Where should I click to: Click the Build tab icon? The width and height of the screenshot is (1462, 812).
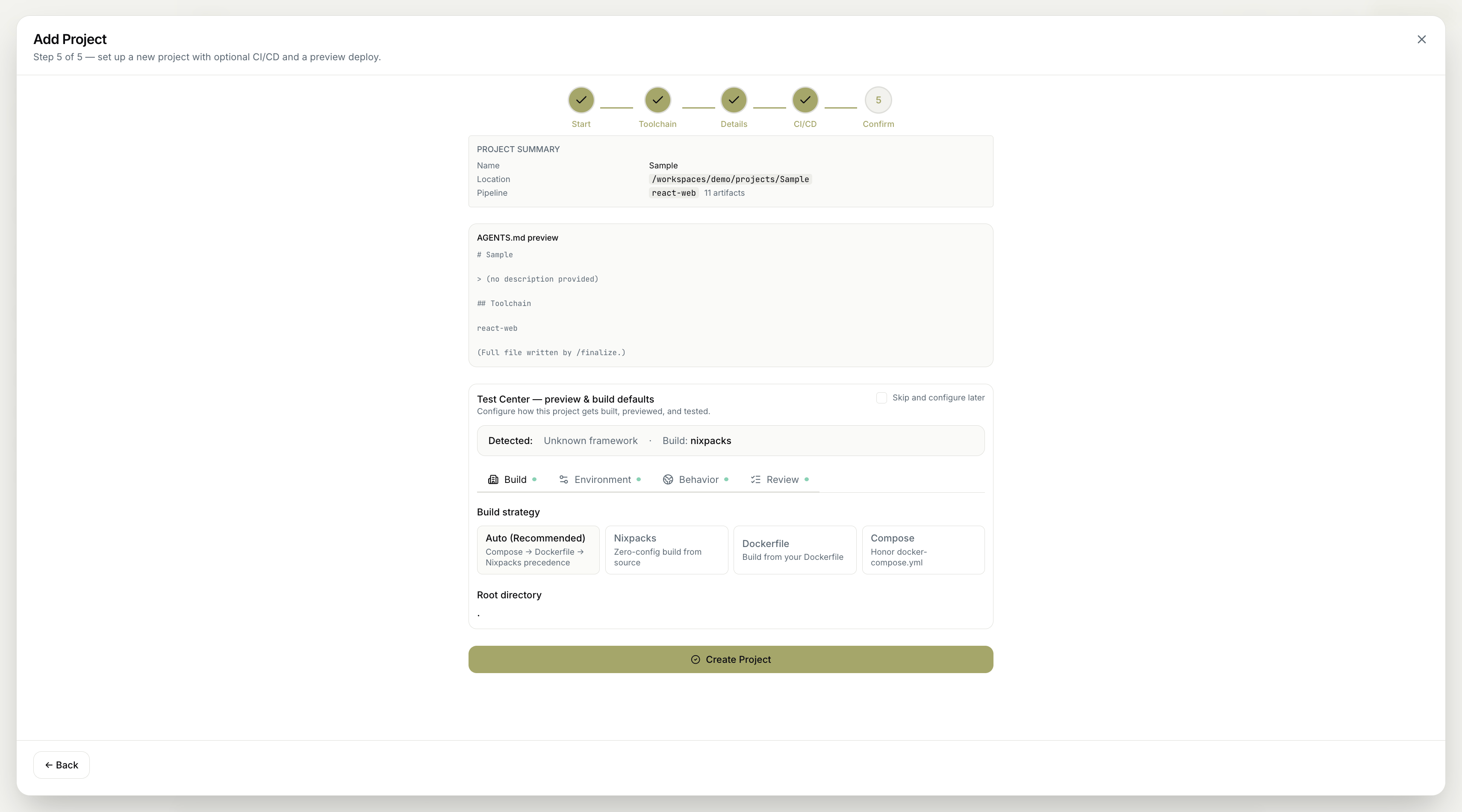(493, 480)
